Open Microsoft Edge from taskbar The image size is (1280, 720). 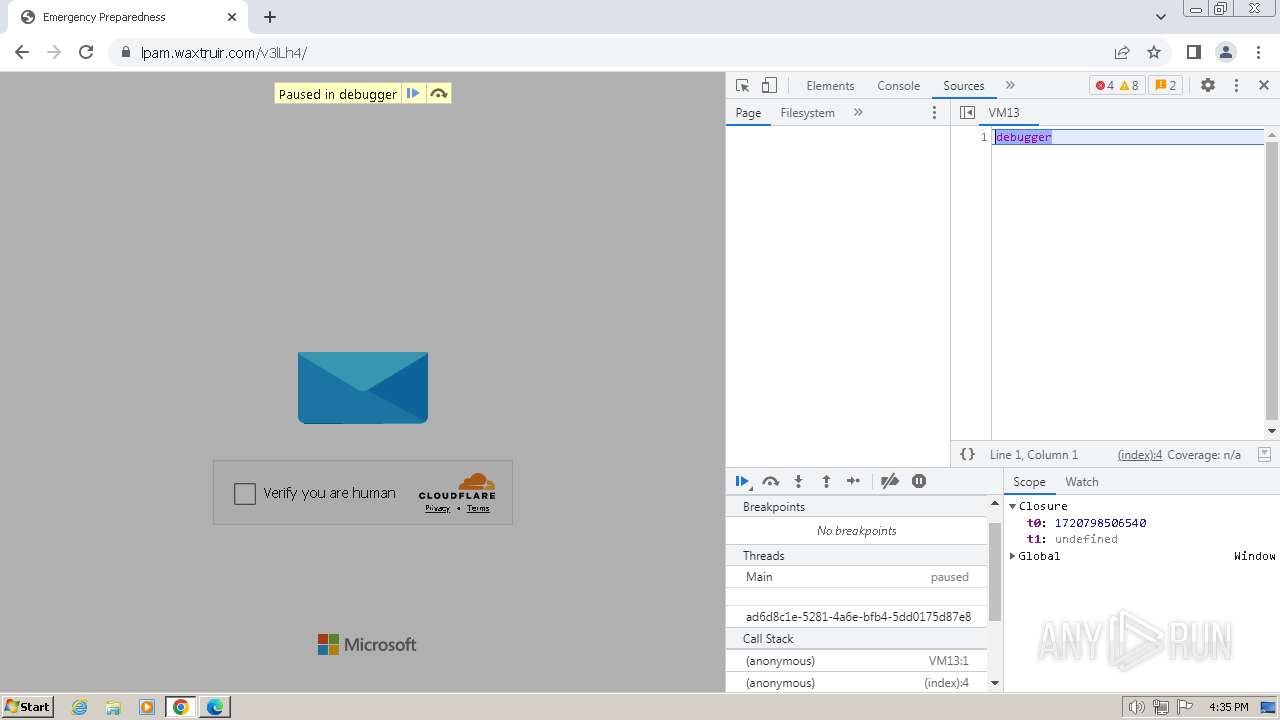215,707
